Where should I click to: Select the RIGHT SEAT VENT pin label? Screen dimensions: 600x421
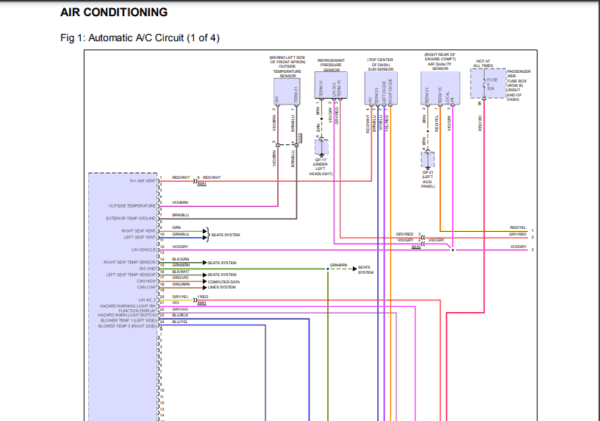pyautogui.click(x=139, y=231)
